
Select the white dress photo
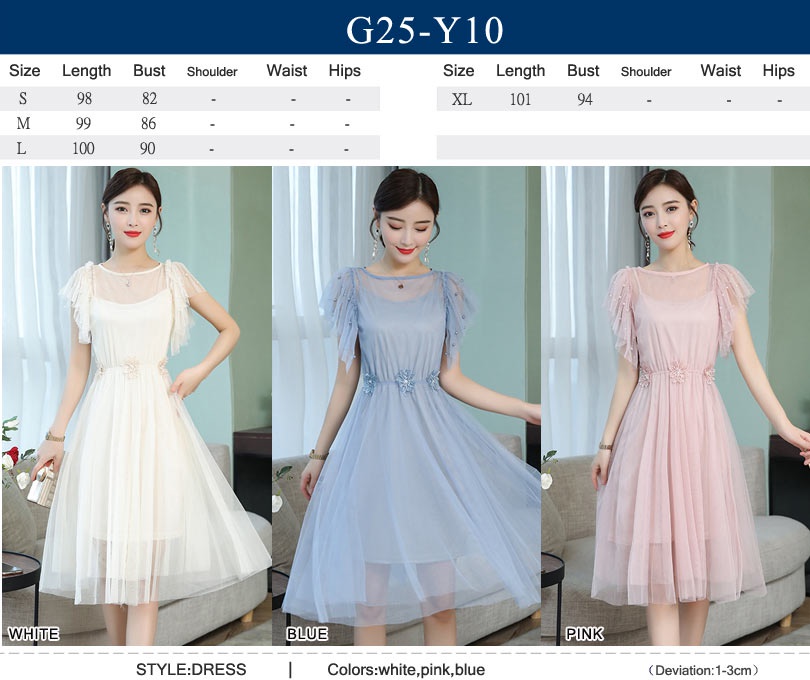(x=136, y=406)
